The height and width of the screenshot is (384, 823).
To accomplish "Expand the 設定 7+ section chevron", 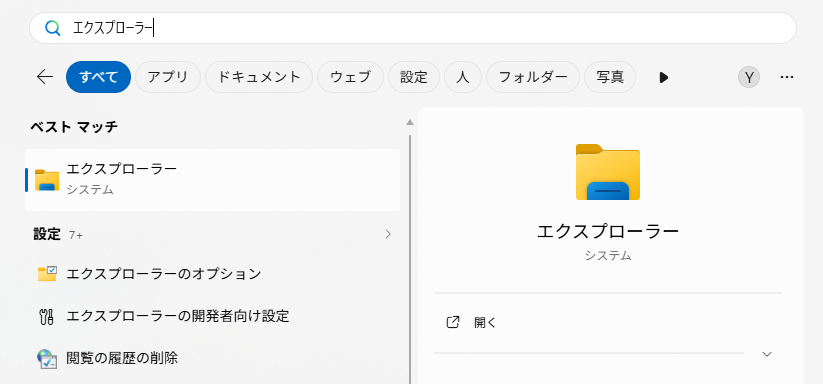I will [x=388, y=234].
